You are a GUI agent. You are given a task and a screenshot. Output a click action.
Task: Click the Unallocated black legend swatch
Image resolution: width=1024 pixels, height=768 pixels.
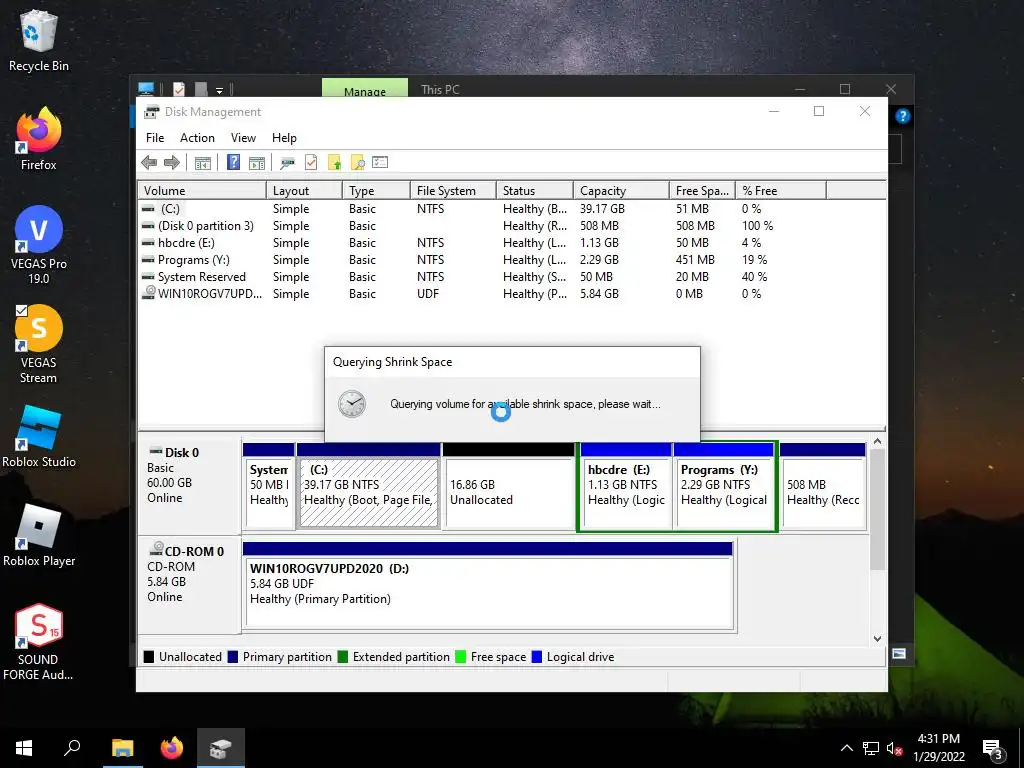tap(149, 657)
